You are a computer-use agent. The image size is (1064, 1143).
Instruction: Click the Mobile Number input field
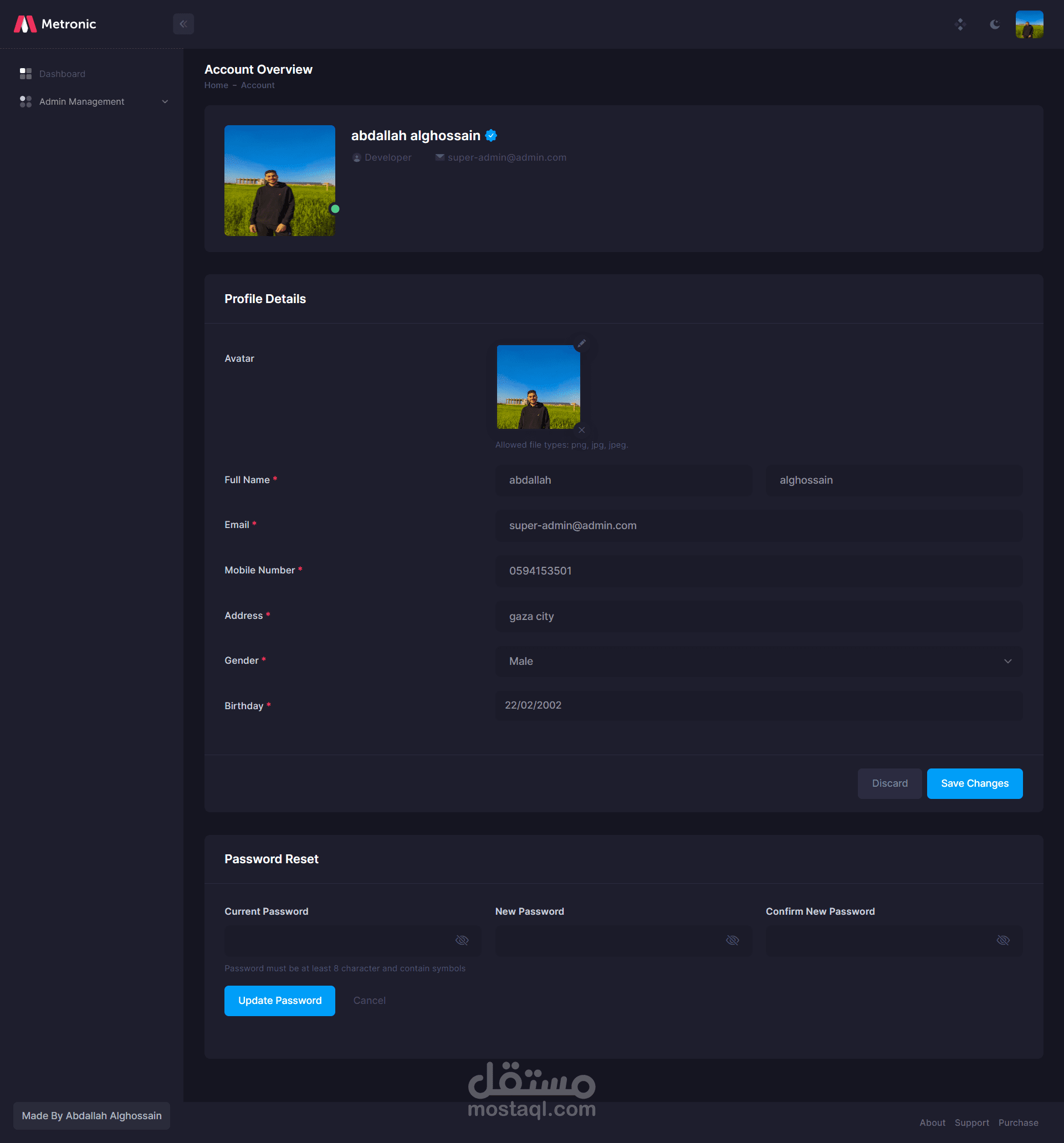click(x=758, y=571)
